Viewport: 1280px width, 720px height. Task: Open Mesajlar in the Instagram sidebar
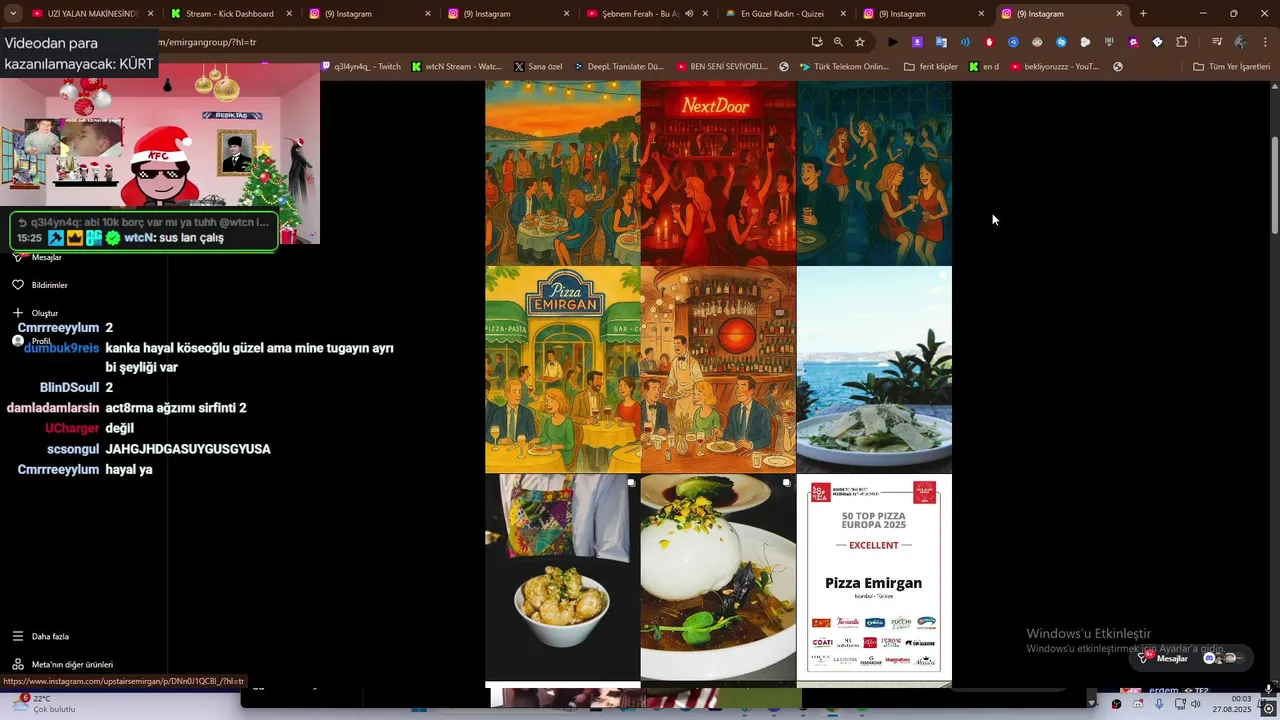[38, 257]
